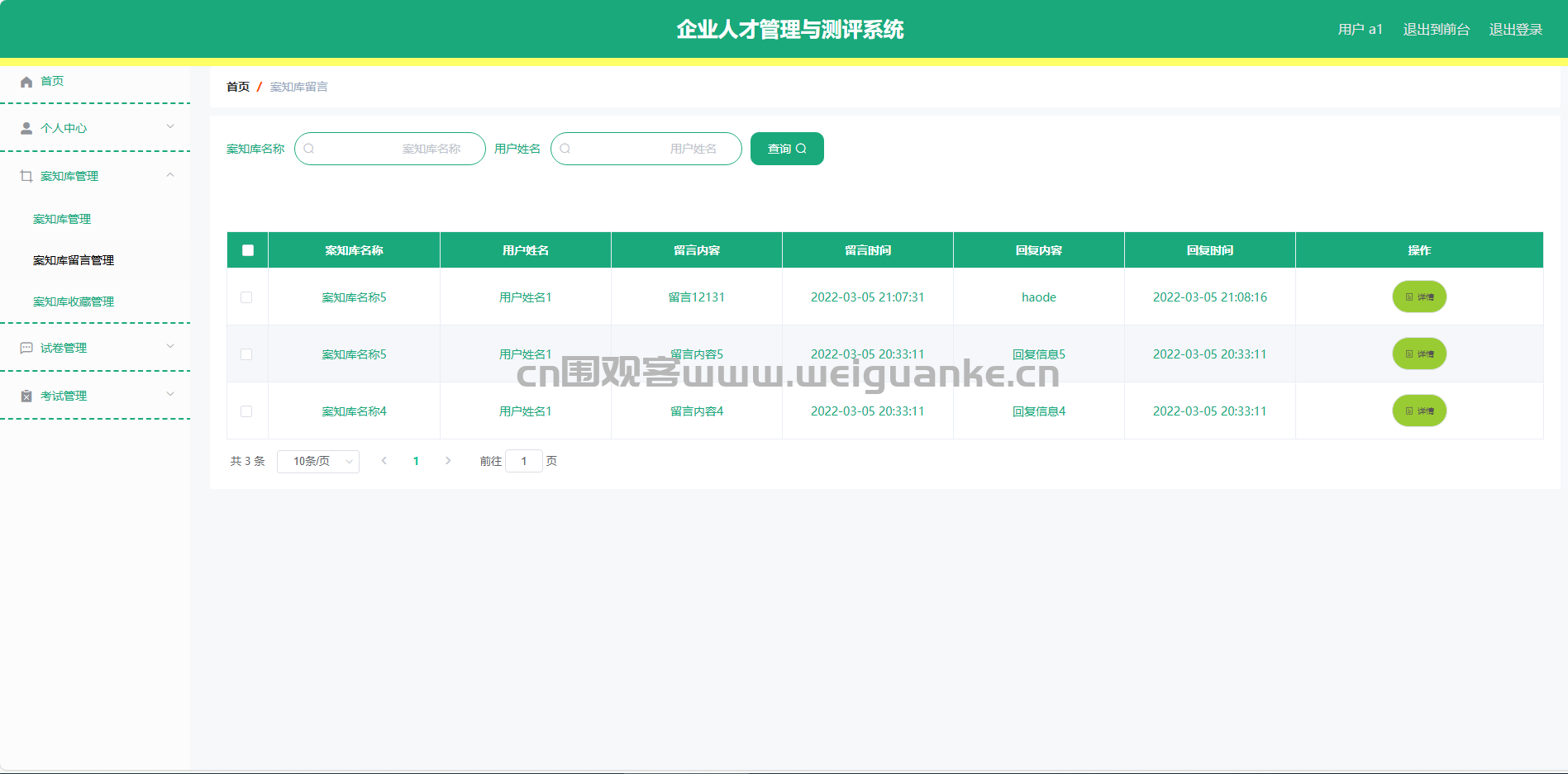Viewport: 1568px width, 774px height.
Task: Click the 企业人才管理与测评系统 title
Action: (790, 30)
